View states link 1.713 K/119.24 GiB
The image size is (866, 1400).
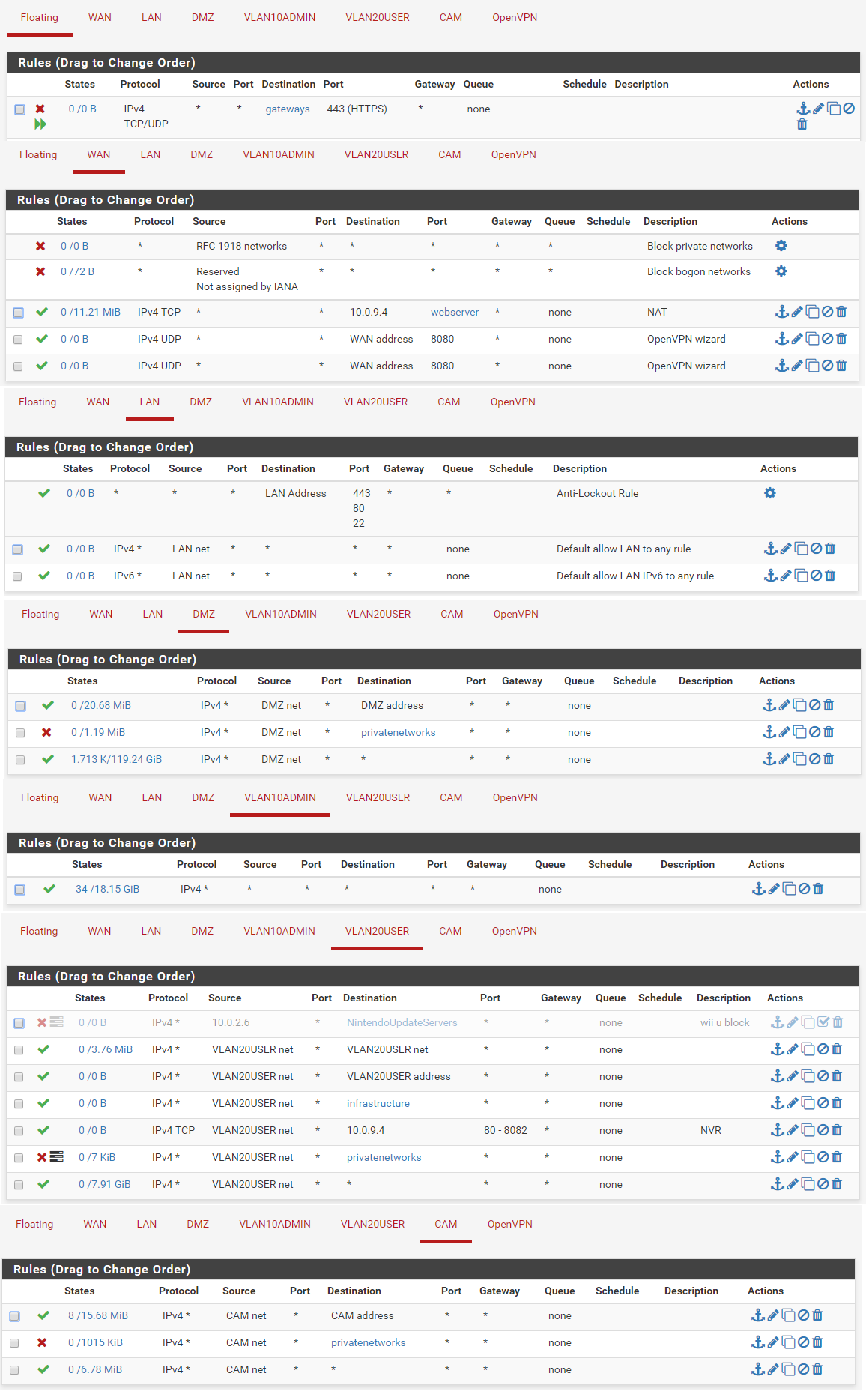[x=116, y=759]
